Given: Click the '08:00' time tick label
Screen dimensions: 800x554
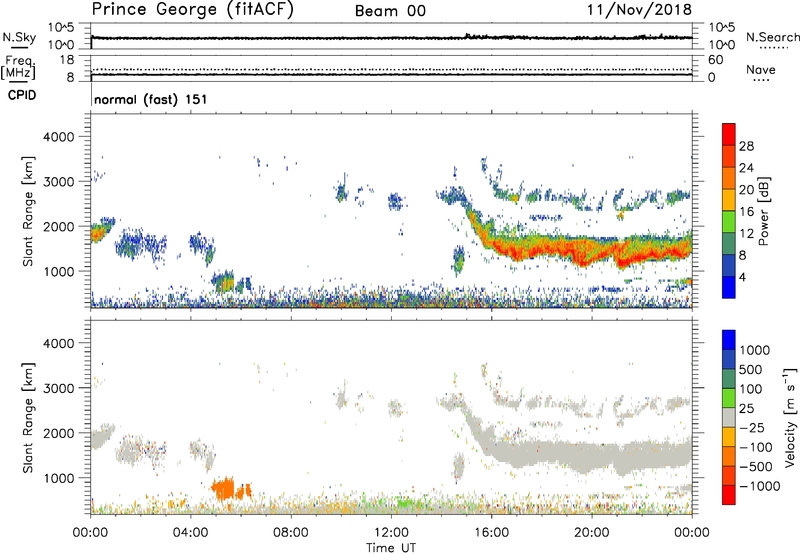Looking at the screenshot, I should [291, 533].
